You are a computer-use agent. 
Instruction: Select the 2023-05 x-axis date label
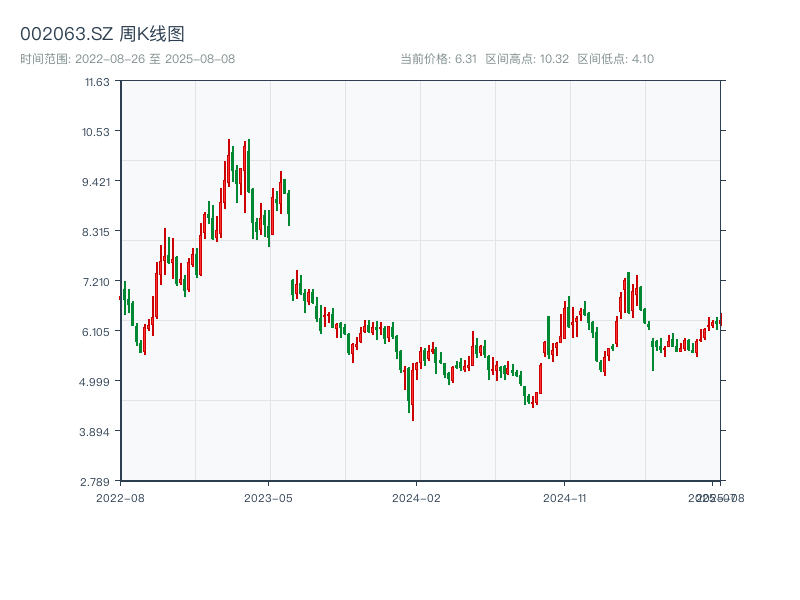pyautogui.click(x=268, y=497)
